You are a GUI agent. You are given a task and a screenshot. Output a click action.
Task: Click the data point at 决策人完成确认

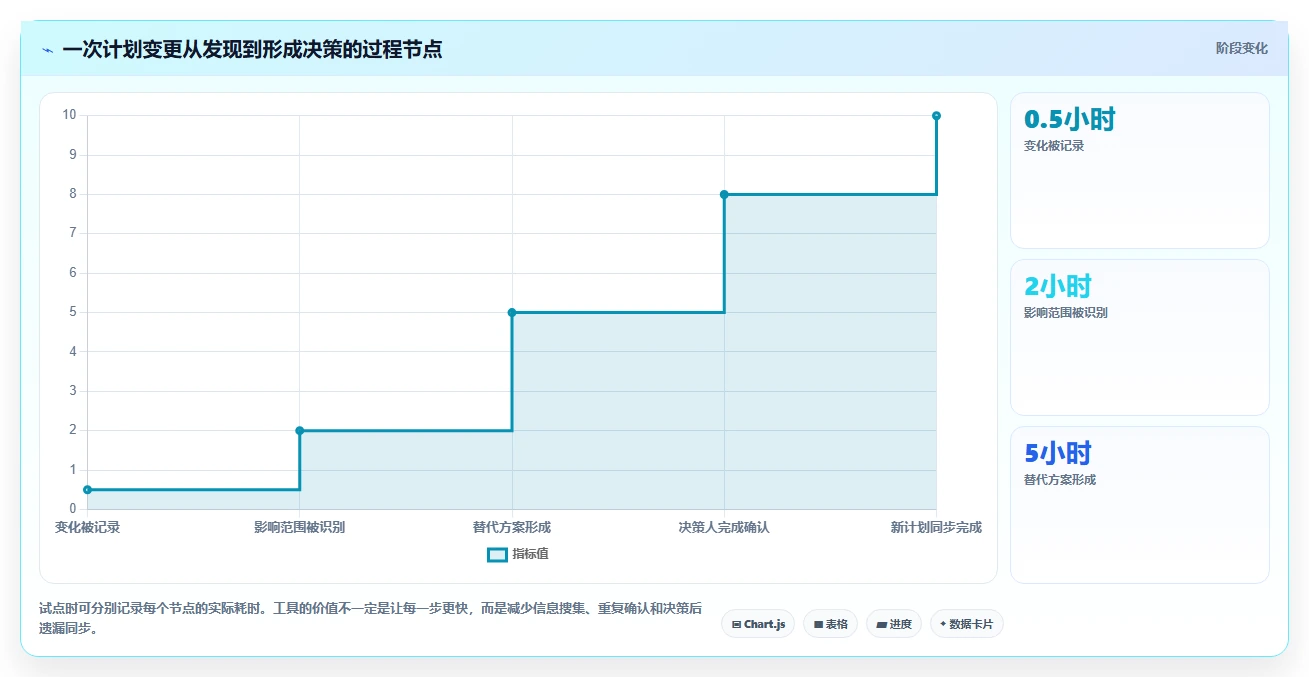724,194
